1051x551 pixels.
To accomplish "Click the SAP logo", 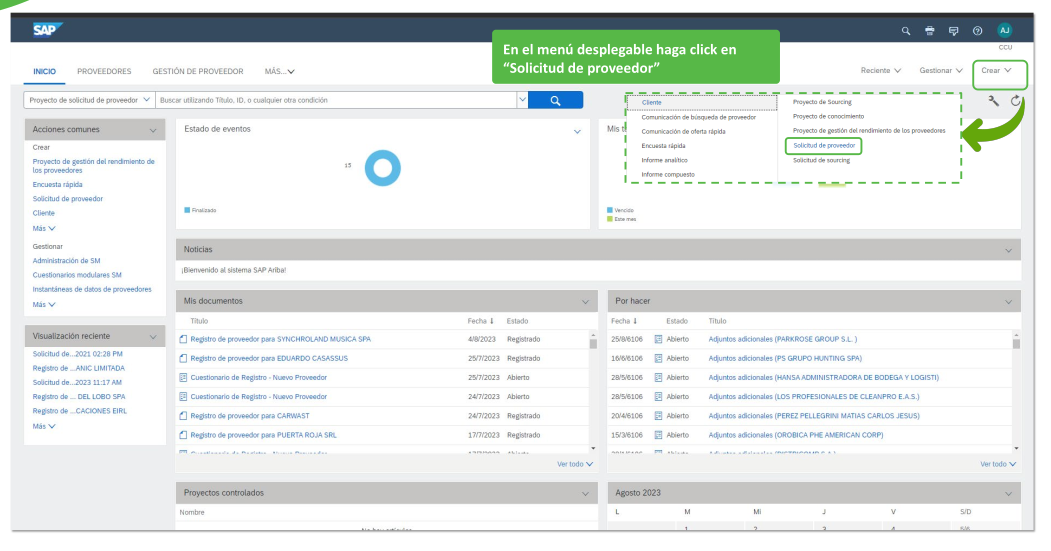I will [x=47, y=29].
